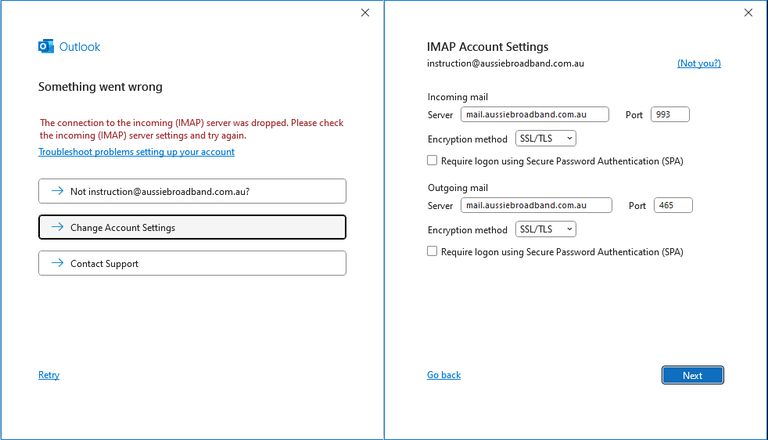The width and height of the screenshot is (768, 440).
Task: Click the (Not you?) link
Action: pos(699,63)
